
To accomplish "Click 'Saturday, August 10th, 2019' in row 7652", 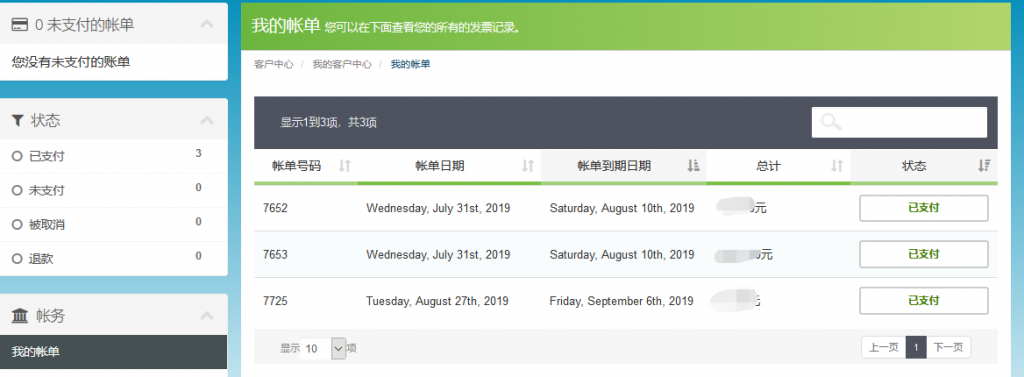I will click(x=621, y=208).
